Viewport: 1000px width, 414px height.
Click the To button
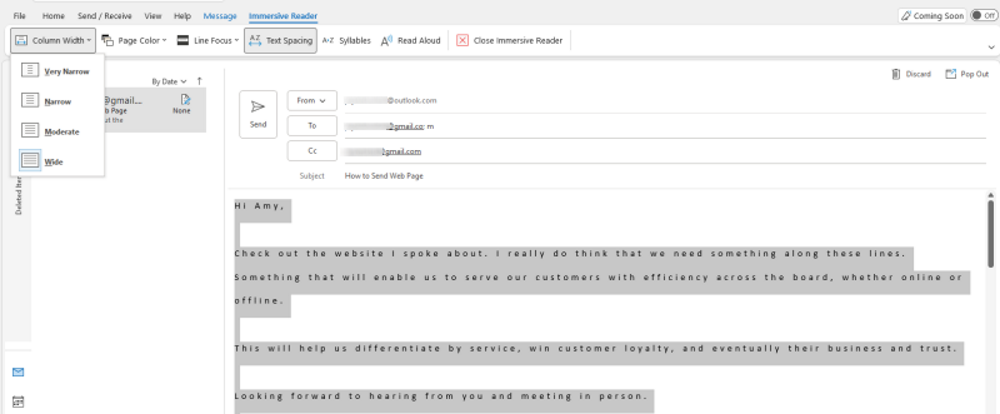point(312,126)
